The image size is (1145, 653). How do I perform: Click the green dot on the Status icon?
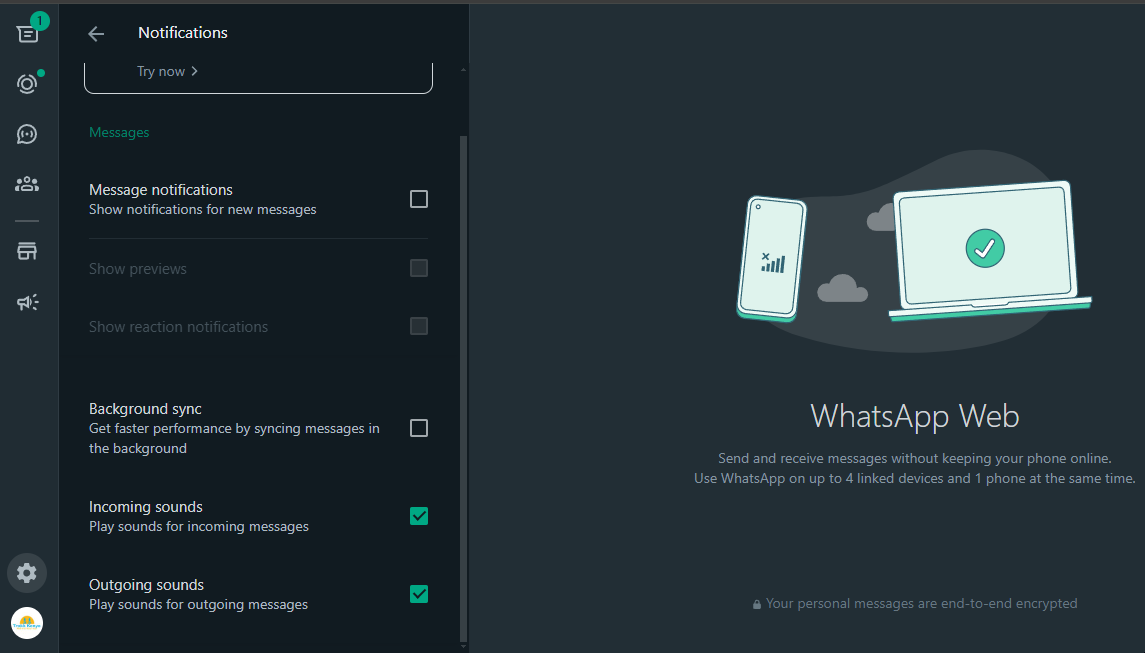click(41, 71)
